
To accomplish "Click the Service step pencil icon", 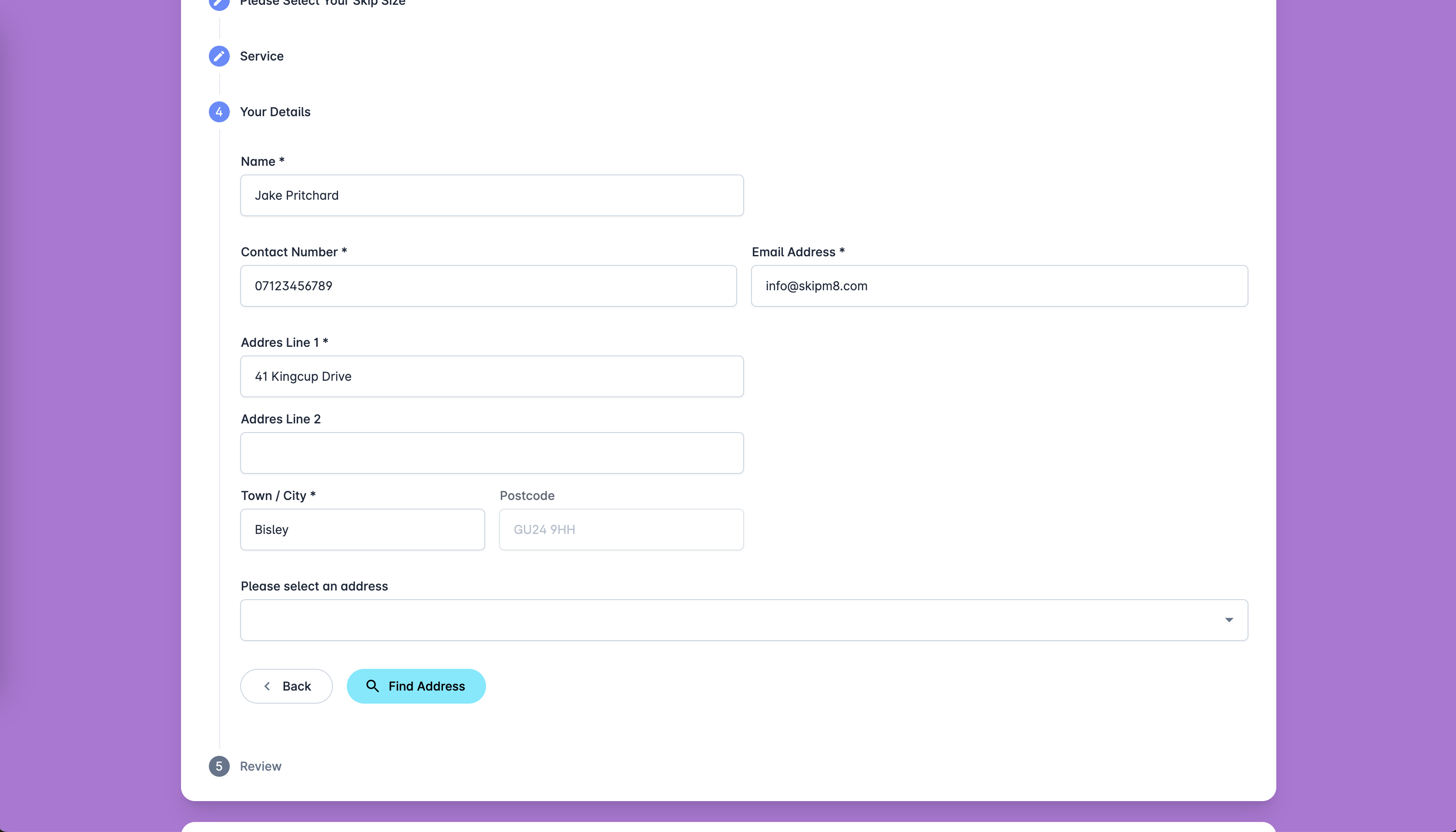I will 219,56.
